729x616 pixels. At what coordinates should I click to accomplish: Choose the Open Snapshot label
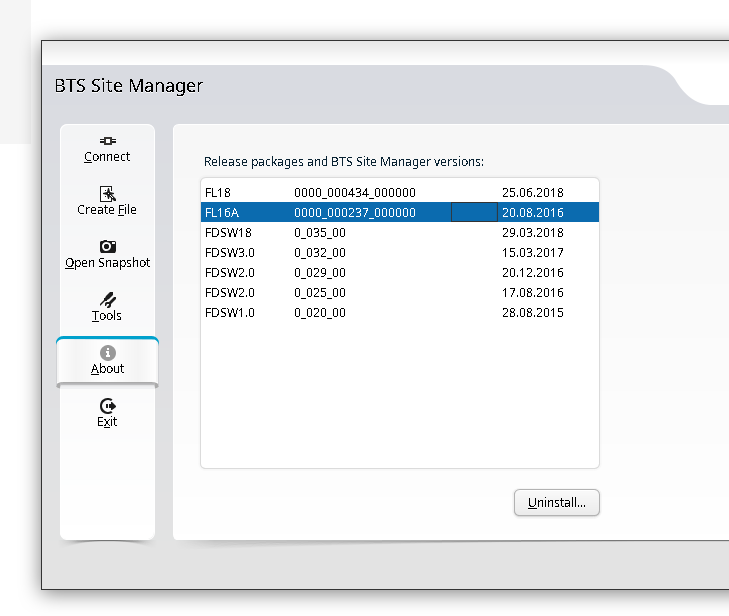107,263
